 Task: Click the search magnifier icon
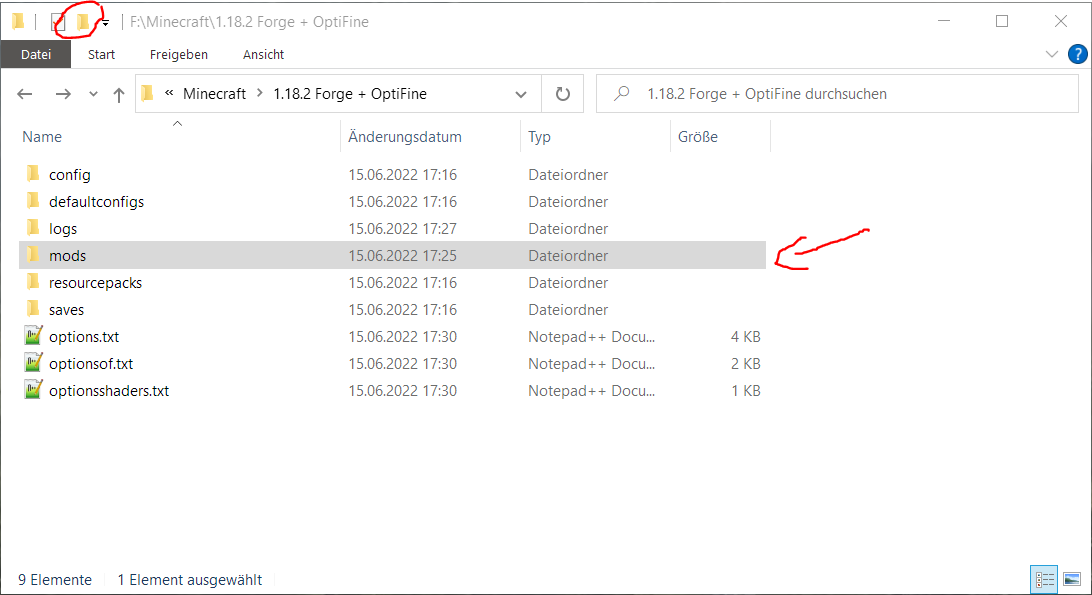click(621, 93)
